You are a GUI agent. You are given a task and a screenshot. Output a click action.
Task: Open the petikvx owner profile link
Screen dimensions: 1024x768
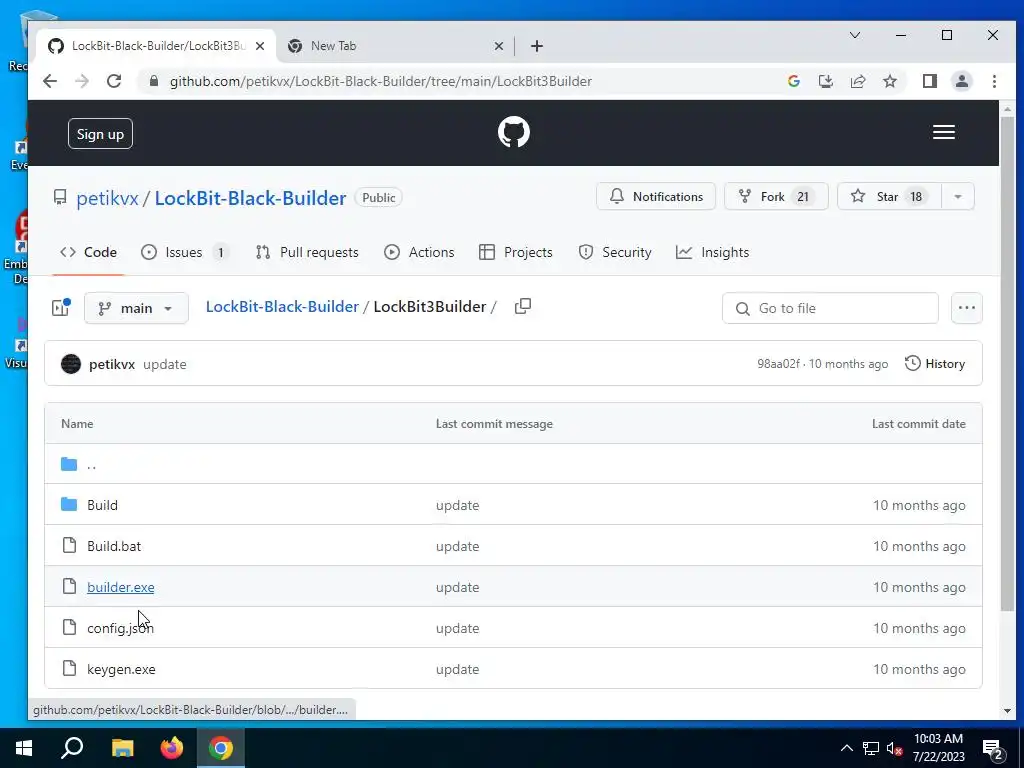tap(107, 198)
